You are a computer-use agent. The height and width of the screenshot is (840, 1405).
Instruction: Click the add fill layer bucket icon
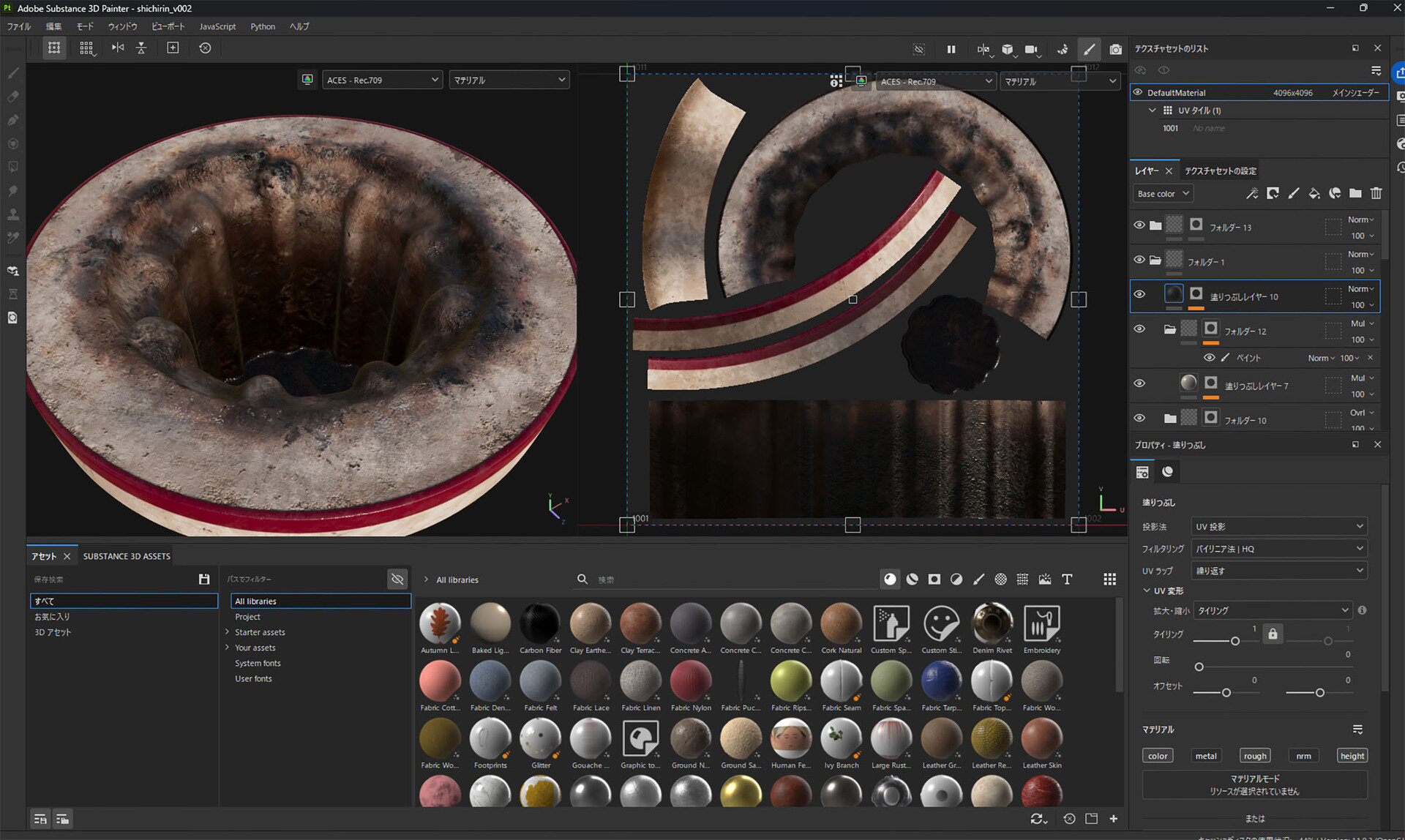[x=1314, y=193]
